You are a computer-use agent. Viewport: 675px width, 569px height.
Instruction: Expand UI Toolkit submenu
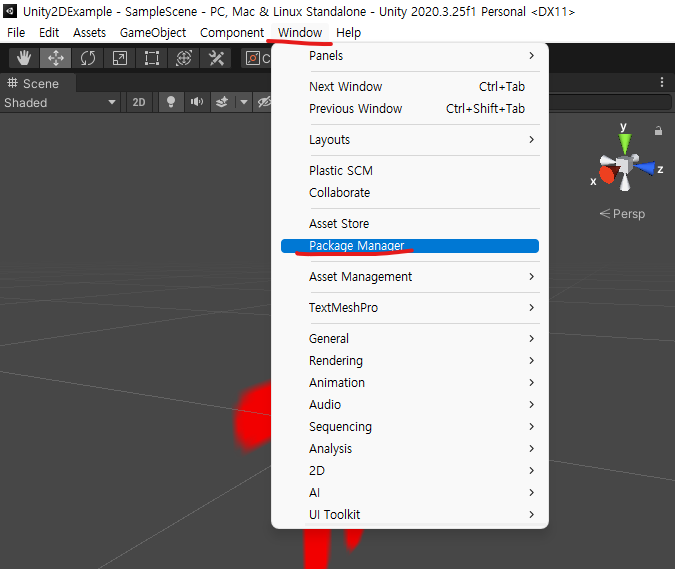click(x=410, y=514)
